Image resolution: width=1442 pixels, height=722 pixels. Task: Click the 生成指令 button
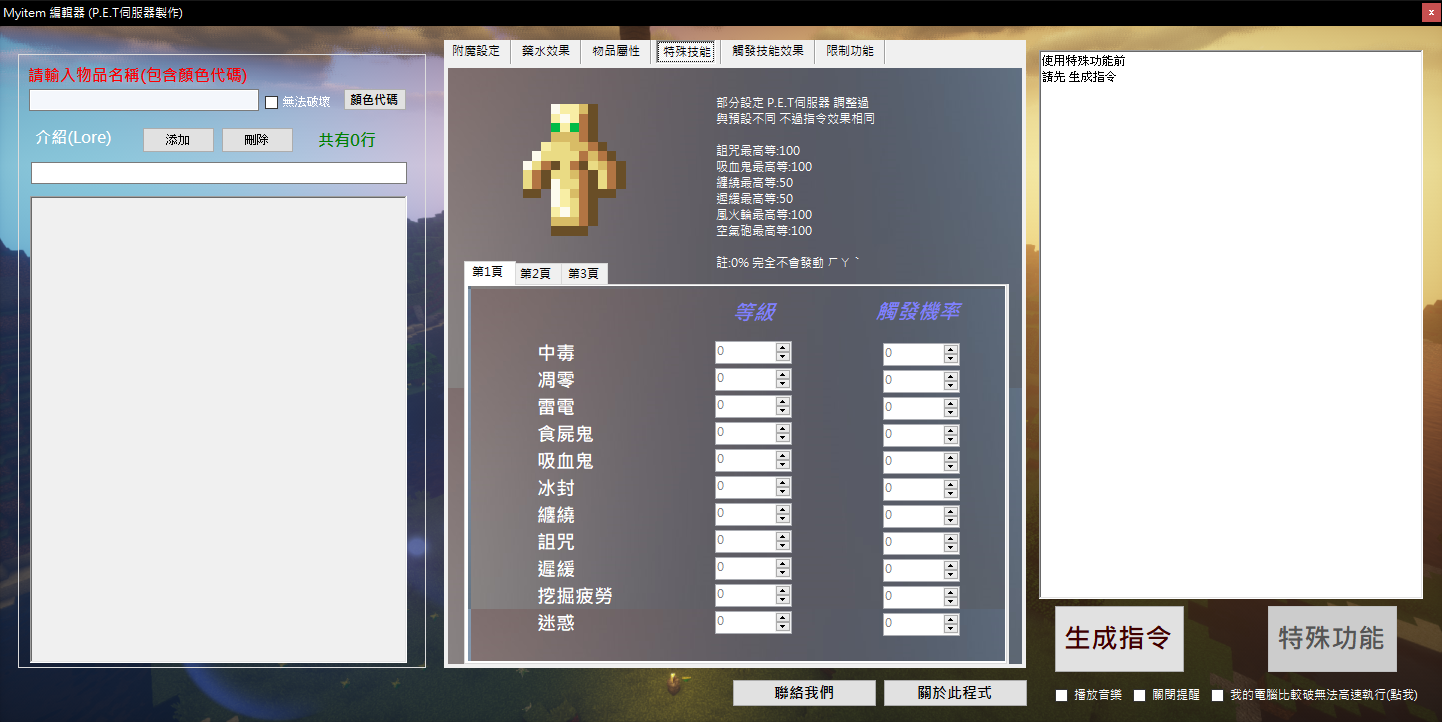pos(1119,639)
